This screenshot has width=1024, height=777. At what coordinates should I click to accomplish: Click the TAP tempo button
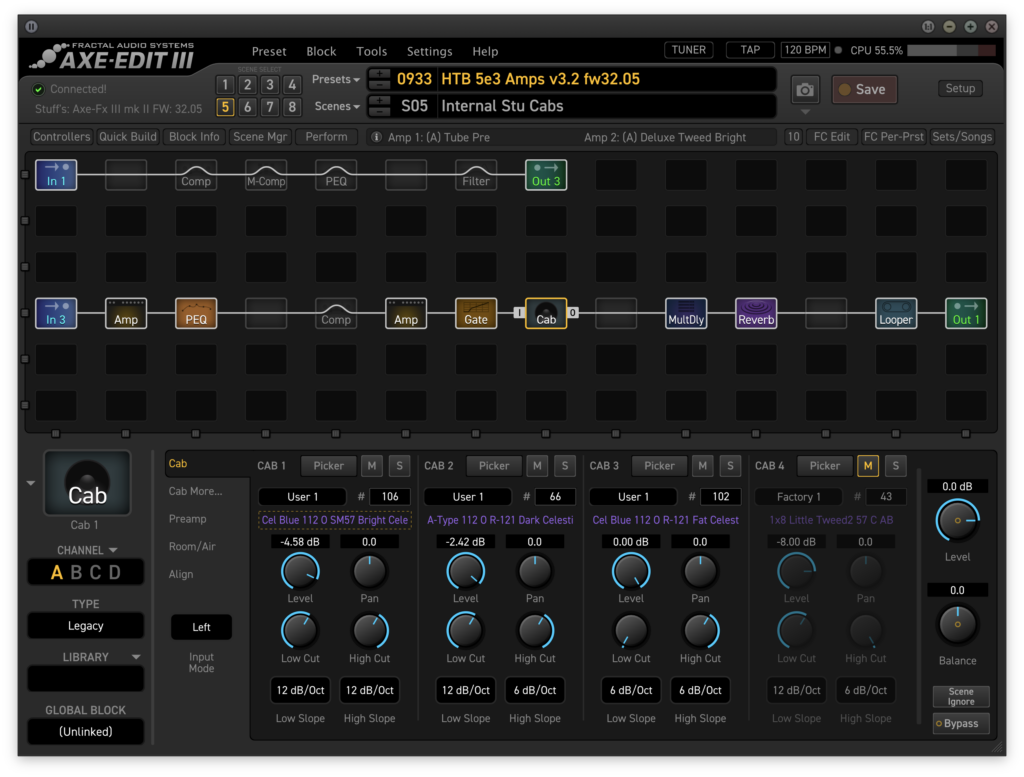pyautogui.click(x=750, y=50)
